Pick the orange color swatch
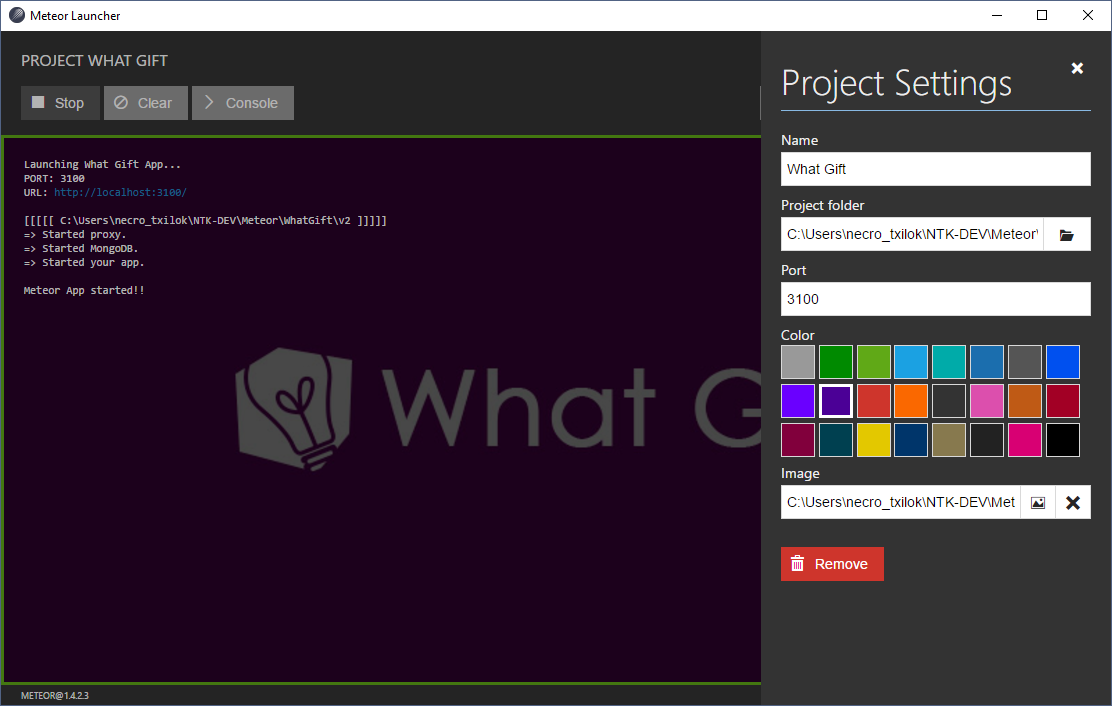 tap(911, 400)
